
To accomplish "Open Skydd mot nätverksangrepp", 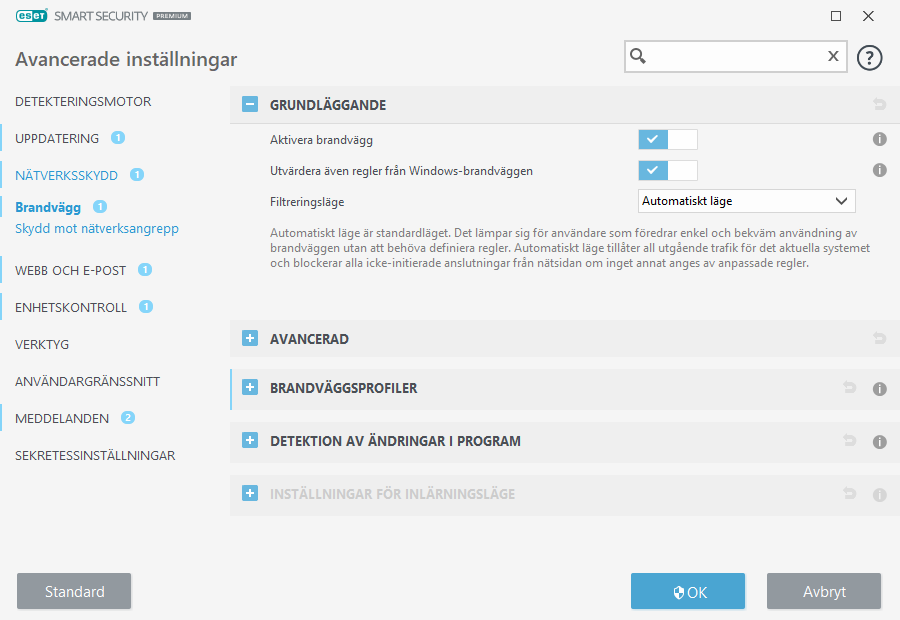I will click(x=97, y=228).
